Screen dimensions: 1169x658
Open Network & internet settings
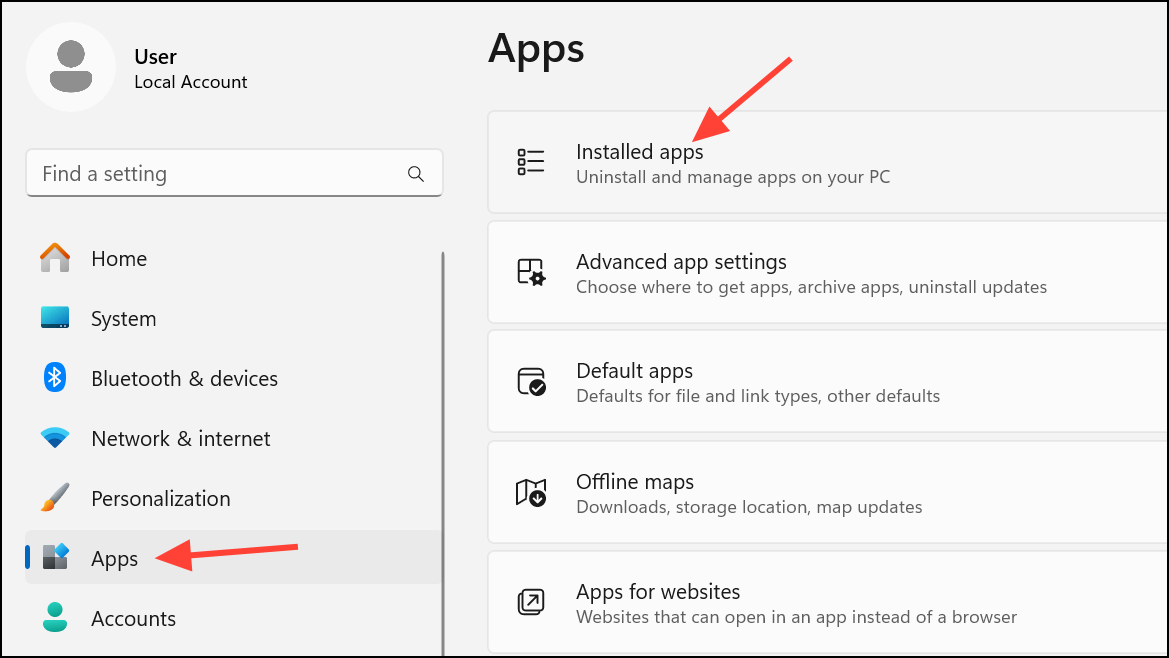[x=180, y=439]
